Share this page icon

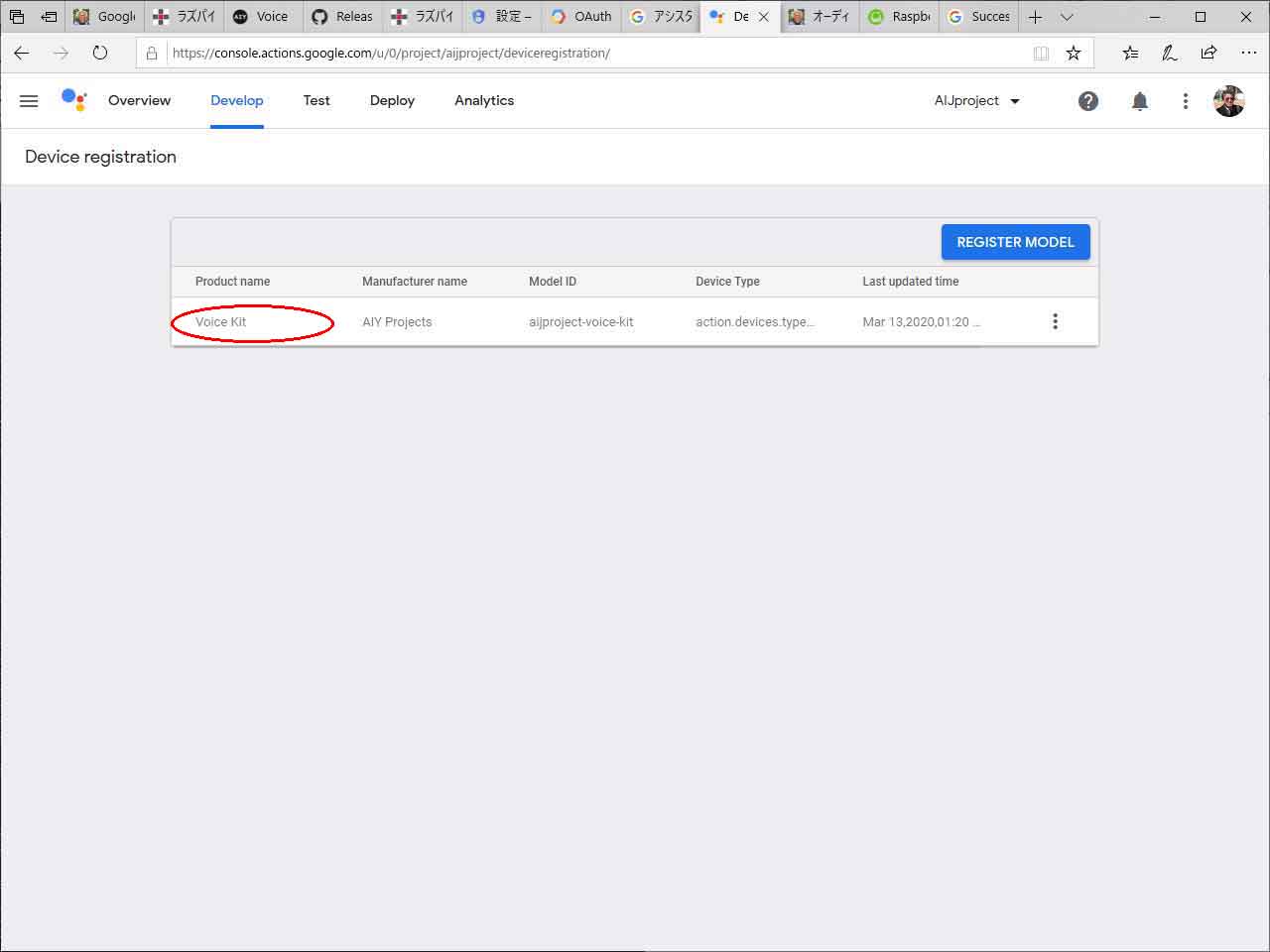coord(1208,54)
